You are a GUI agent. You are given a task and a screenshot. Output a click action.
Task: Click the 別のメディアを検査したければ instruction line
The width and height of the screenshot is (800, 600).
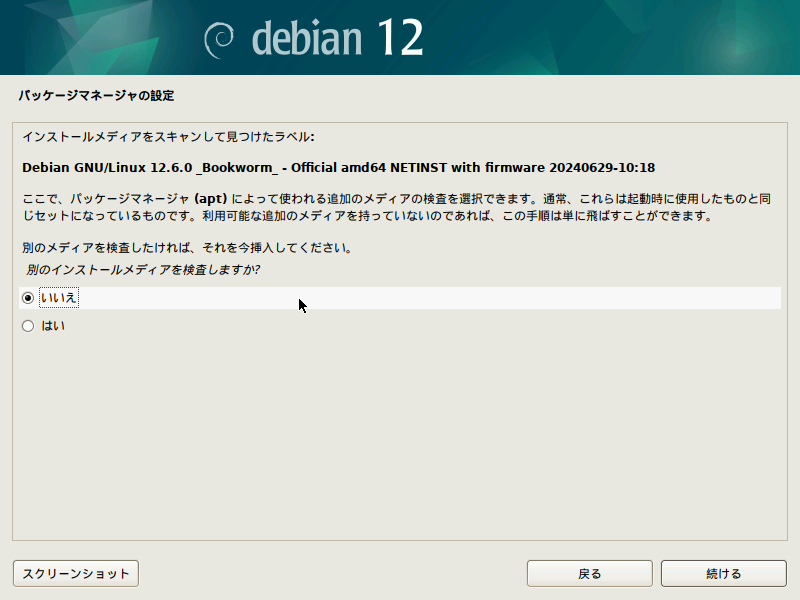[x=187, y=248]
